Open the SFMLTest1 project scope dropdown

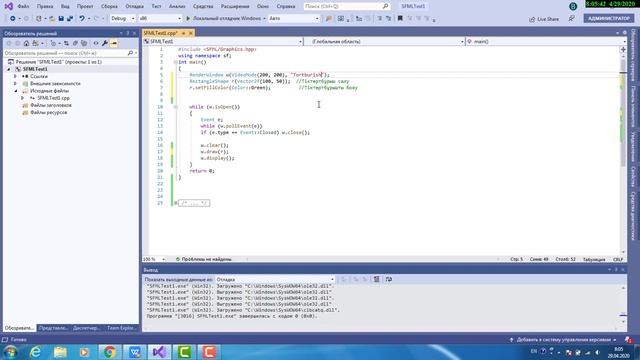click(223, 42)
